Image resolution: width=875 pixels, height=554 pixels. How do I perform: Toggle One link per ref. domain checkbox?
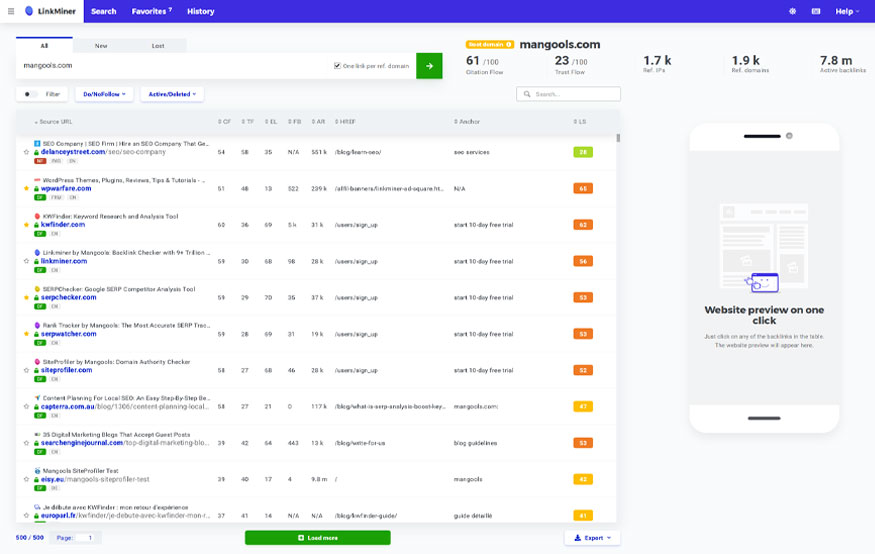337,66
